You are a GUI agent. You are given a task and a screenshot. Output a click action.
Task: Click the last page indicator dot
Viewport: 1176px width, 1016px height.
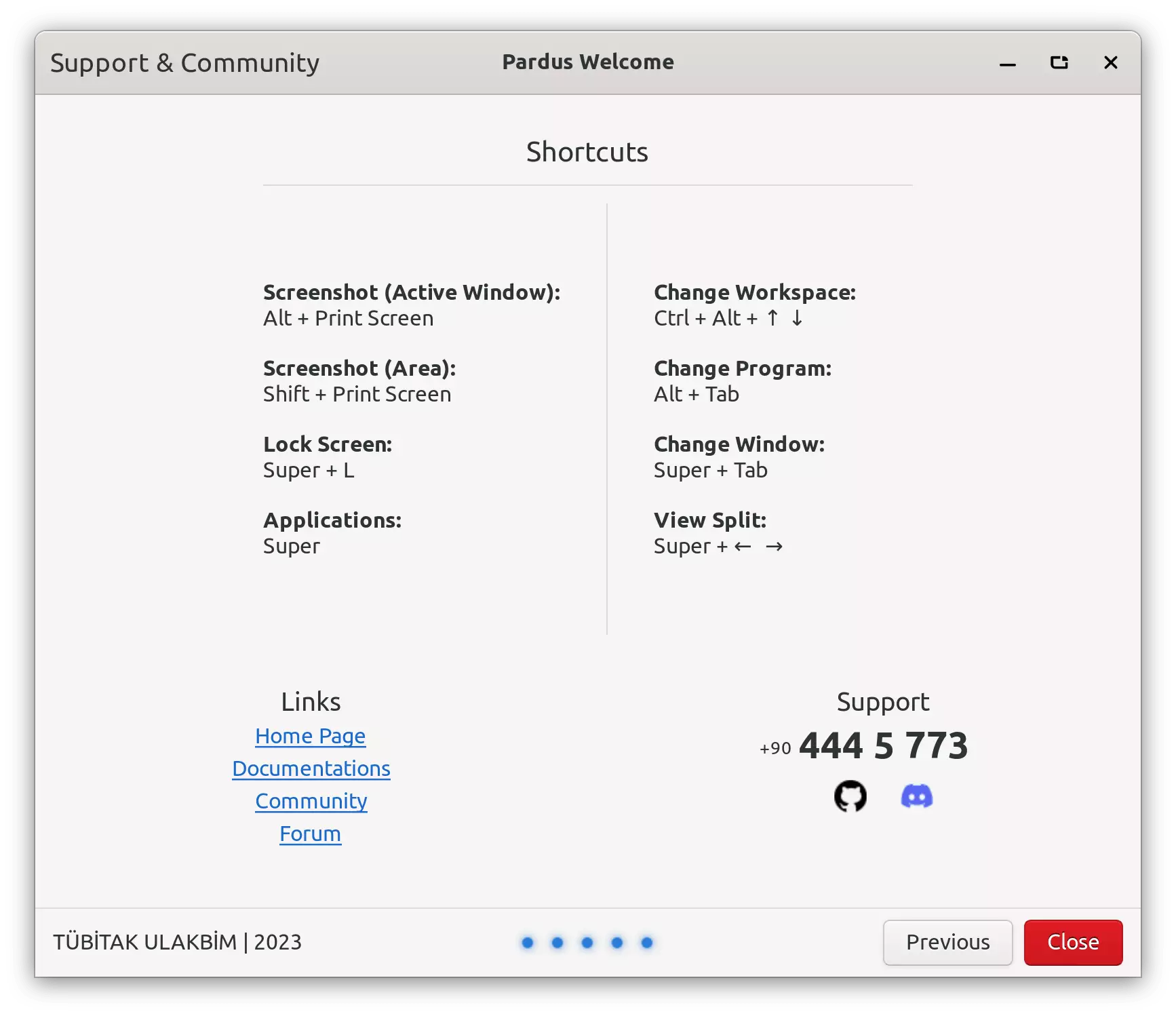point(647,943)
